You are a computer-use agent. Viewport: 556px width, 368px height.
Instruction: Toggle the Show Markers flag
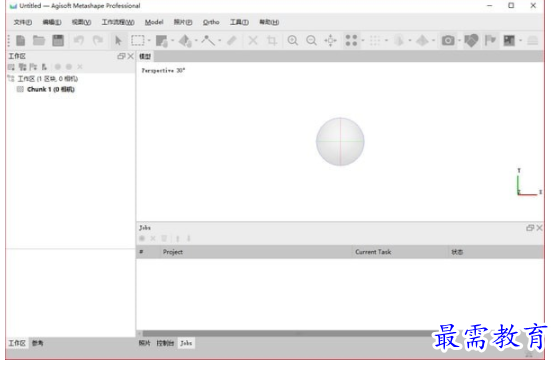click(x=490, y=40)
